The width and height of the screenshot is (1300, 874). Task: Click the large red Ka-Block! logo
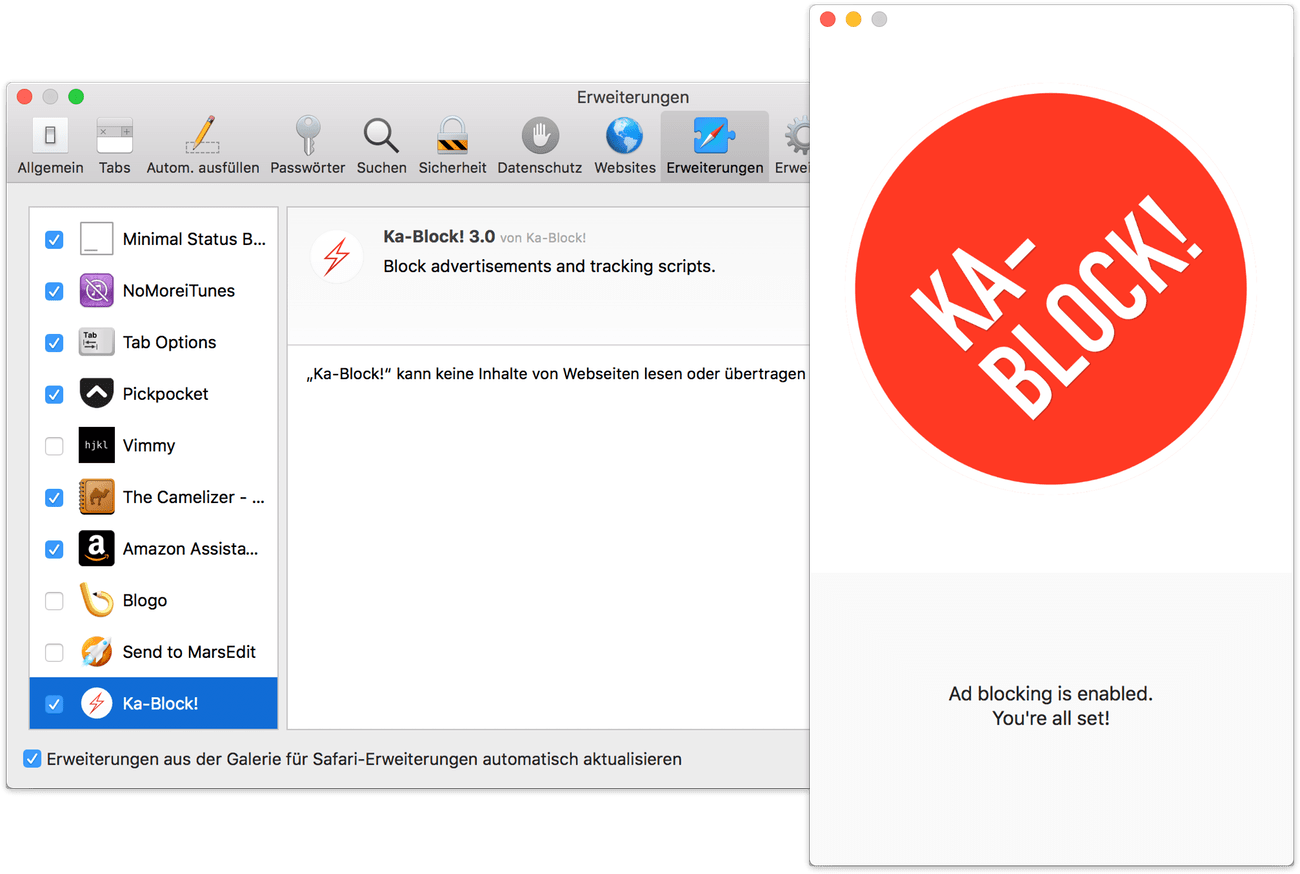pos(1051,290)
